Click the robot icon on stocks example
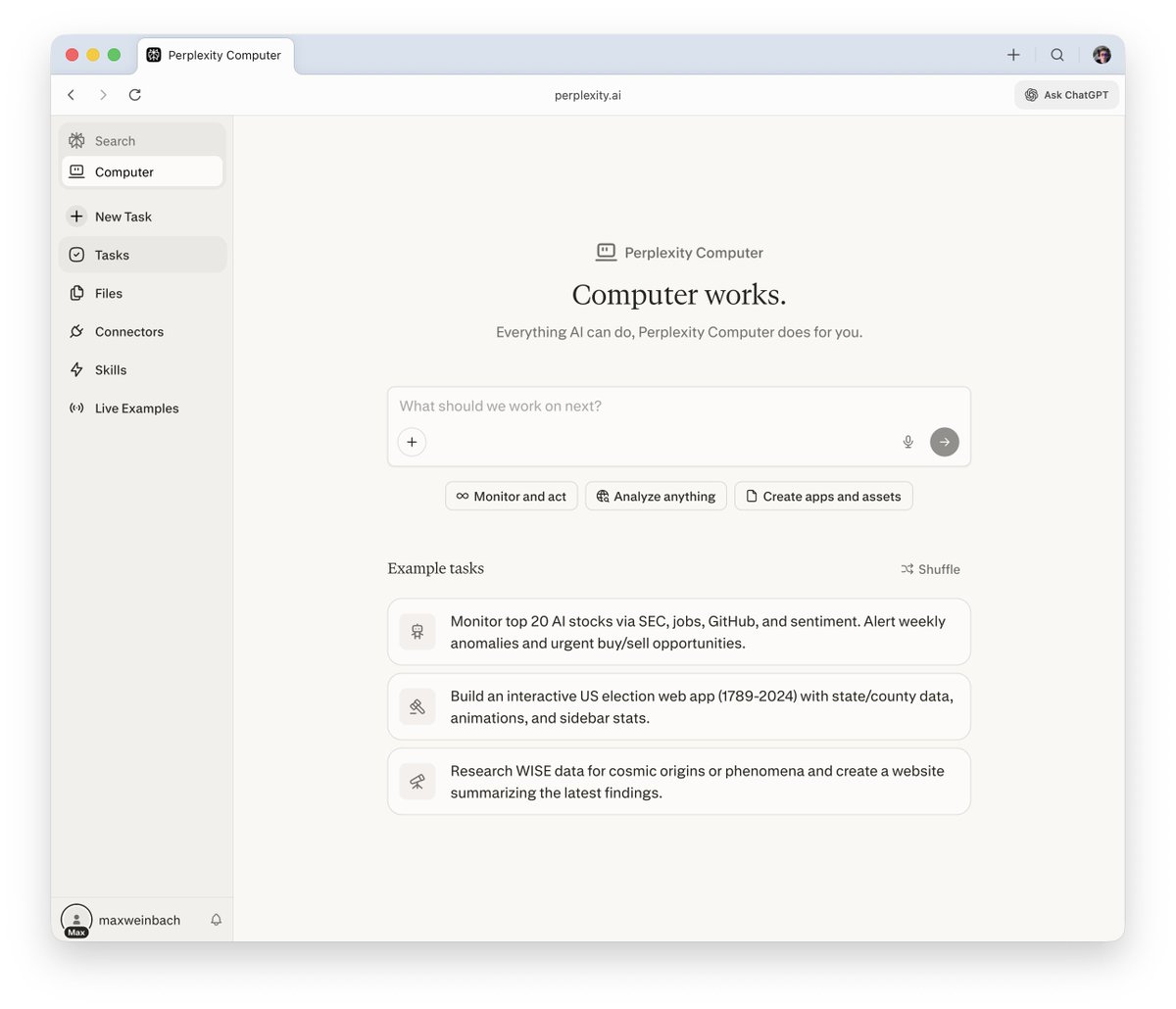This screenshot has width=1176, height=1009. [417, 632]
